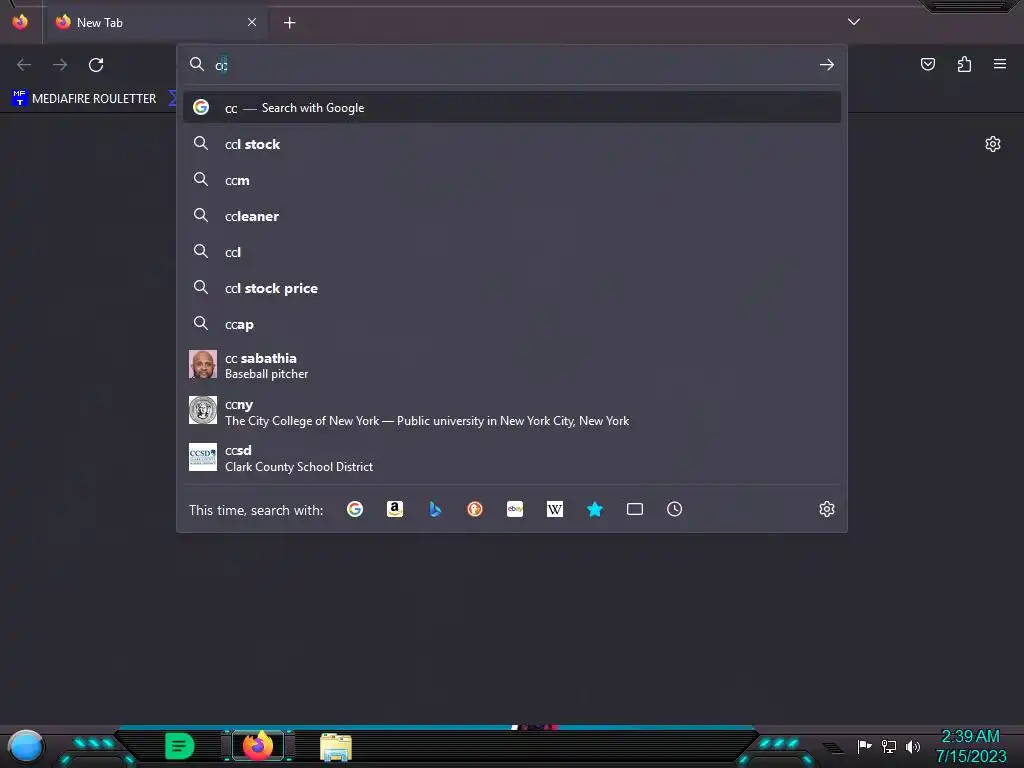1024x768 pixels.
Task: Click the Start orb on taskbar
Action: tap(26, 746)
